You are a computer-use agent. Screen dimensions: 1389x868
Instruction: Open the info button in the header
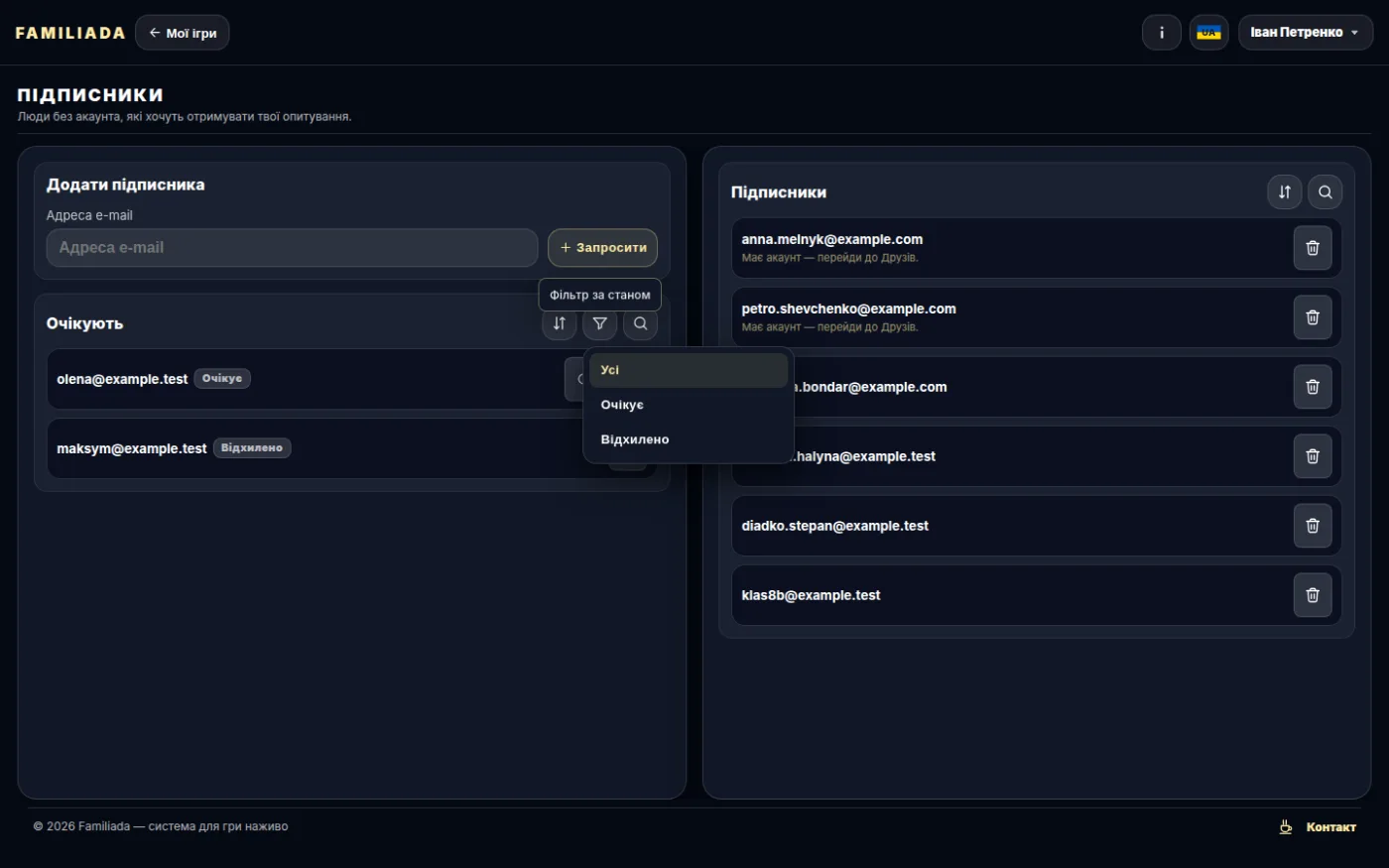[x=1162, y=33]
